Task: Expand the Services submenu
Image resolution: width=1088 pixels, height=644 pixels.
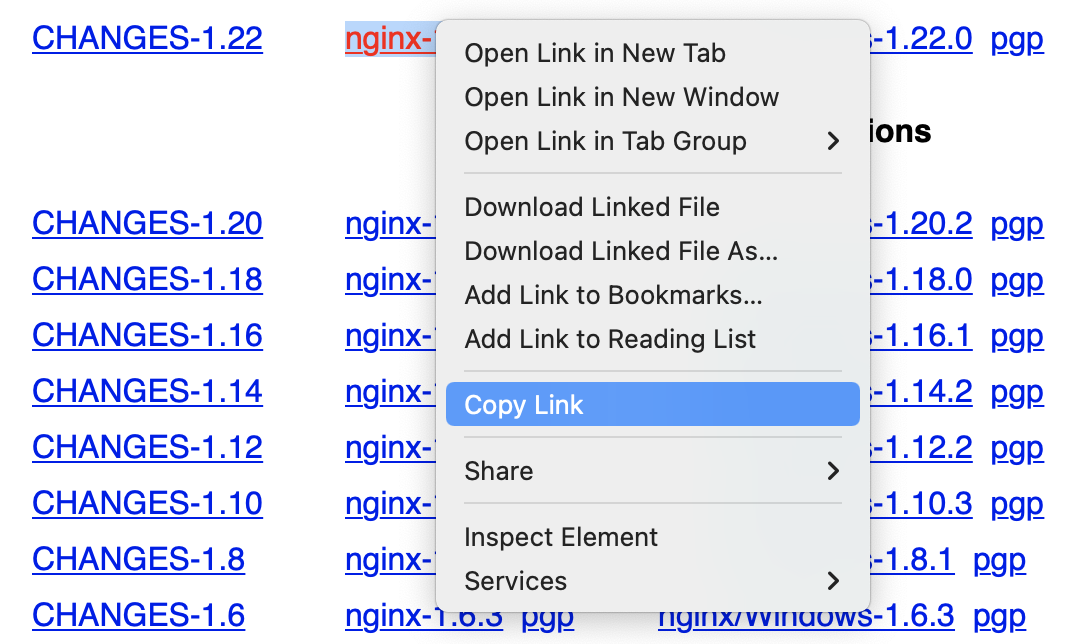Action: (652, 581)
